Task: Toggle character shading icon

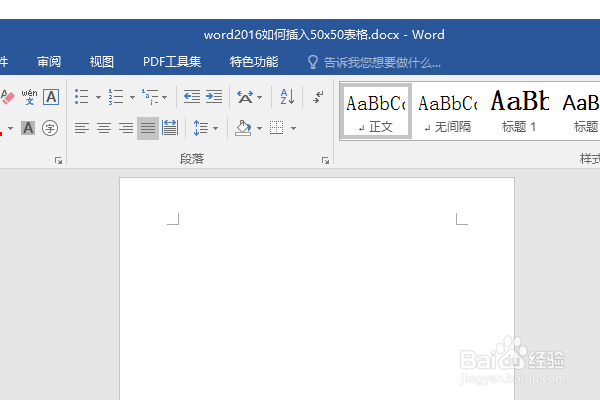Action: 28,128
